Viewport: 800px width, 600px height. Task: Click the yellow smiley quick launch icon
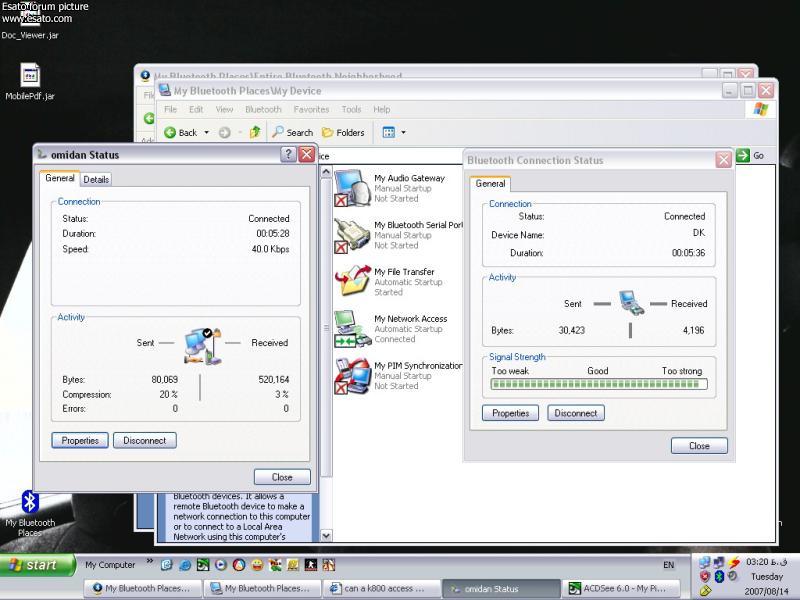(x=257, y=565)
